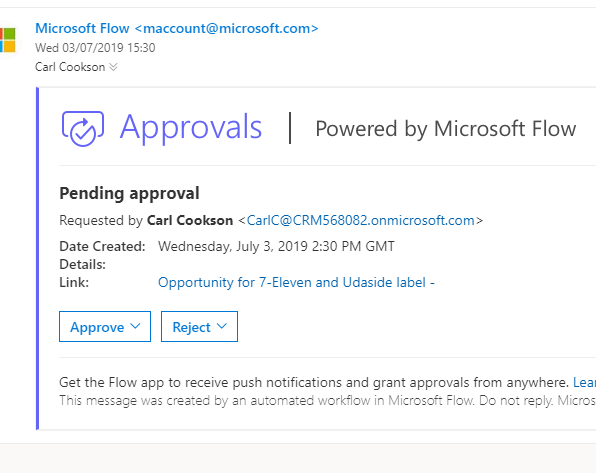
Task: Click the Reject chevron arrow
Action: [222, 326]
